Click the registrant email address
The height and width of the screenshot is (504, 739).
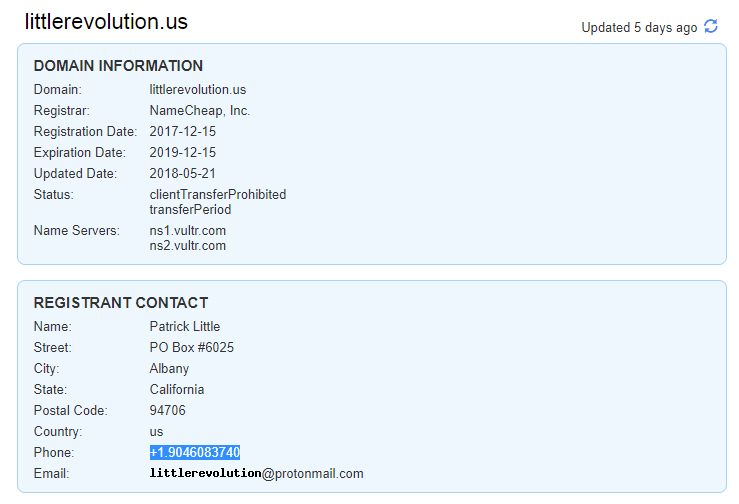[257, 473]
